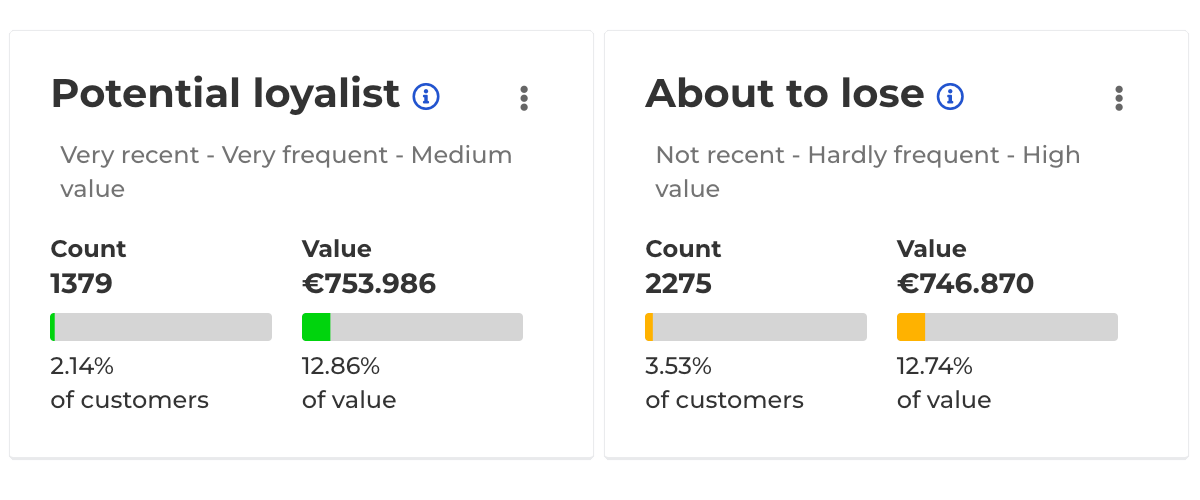This screenshot has width=1200, height=500.
Task: Click info icon beside Potential loyalist
Action: pos(427,96)
